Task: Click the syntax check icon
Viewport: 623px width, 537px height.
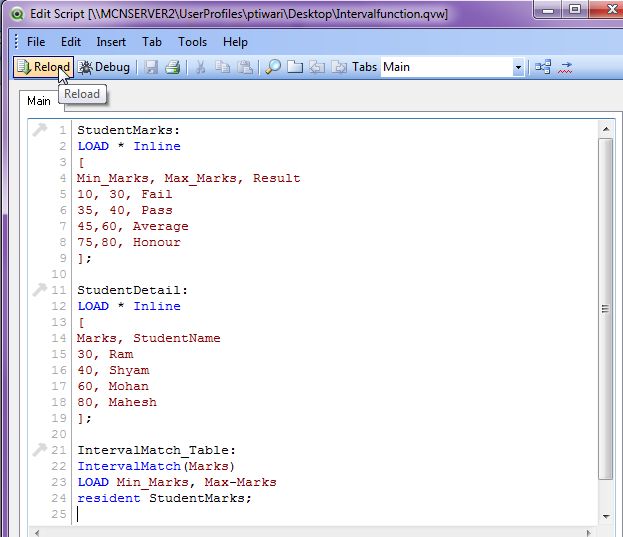Action: [x=565, y=67]
